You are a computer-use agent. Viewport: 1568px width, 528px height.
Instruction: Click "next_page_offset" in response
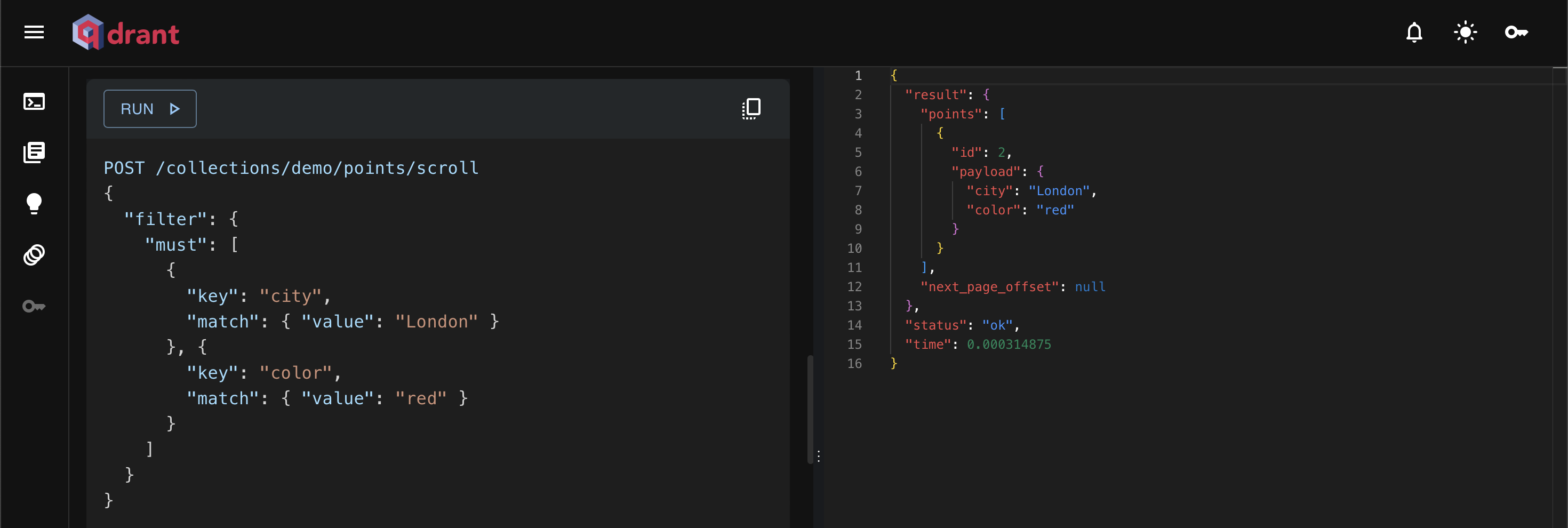pos(989,287)
